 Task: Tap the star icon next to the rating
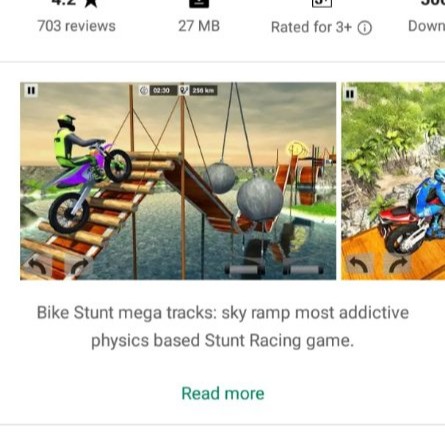90,3
